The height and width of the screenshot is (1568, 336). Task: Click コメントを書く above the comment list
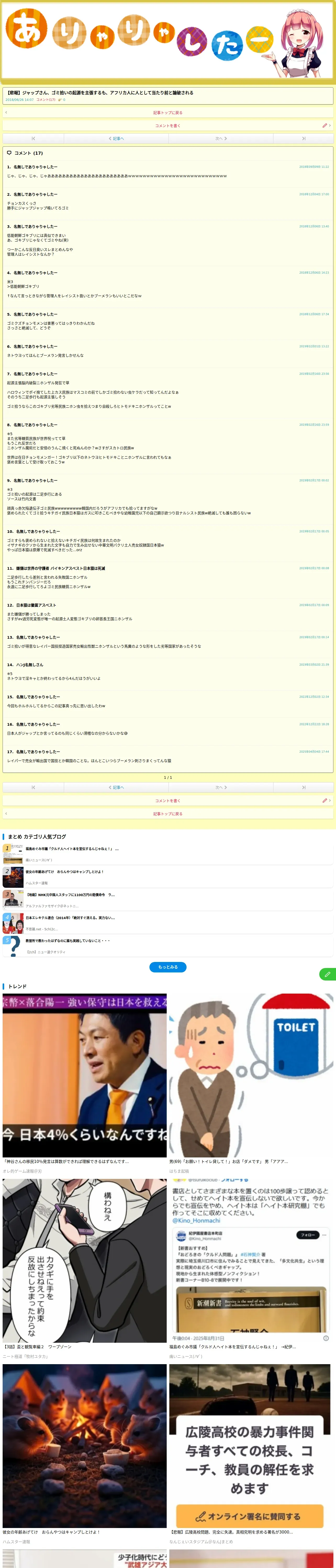(x=168, y=125)
